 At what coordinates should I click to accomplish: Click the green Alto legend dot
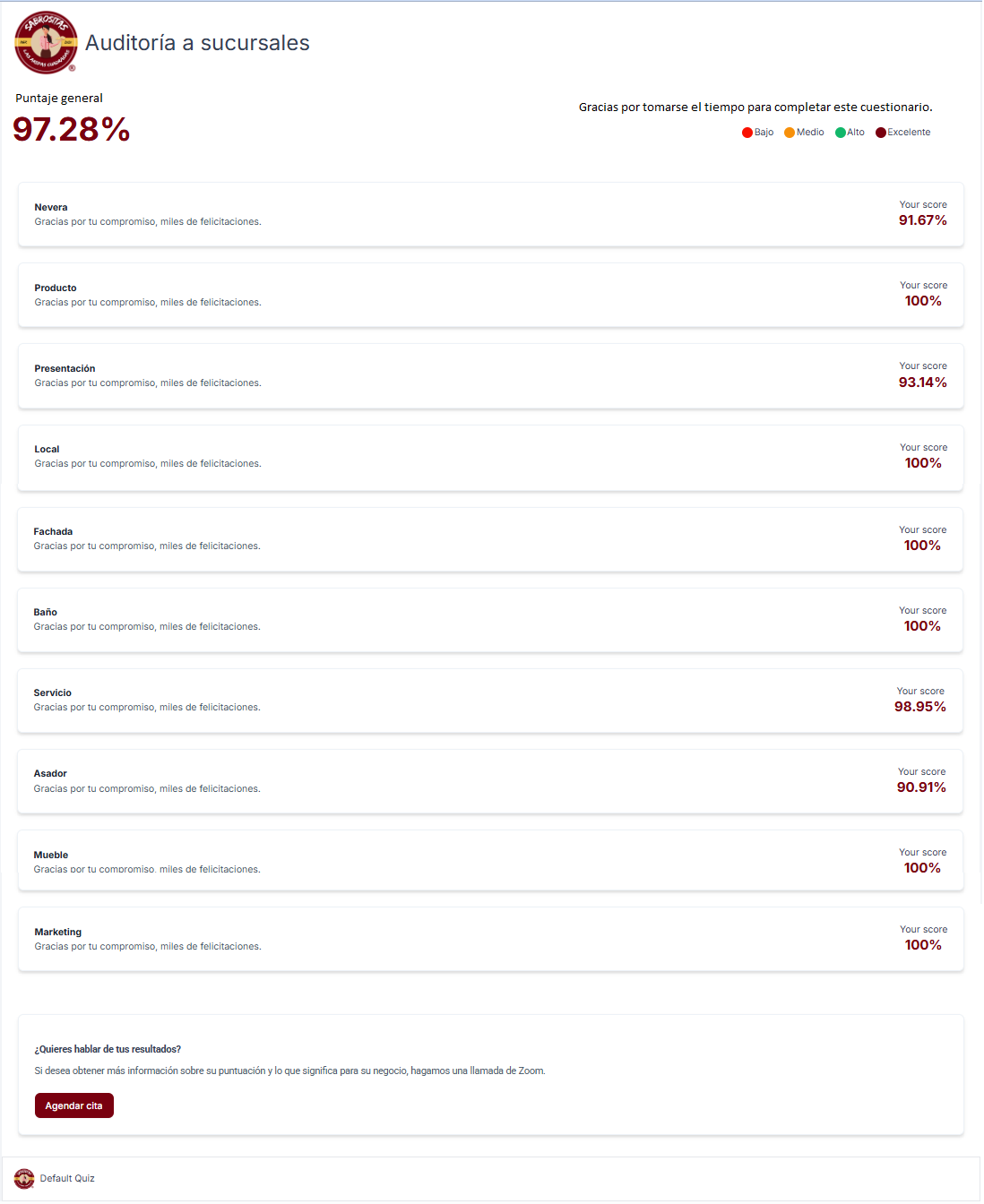841,133
